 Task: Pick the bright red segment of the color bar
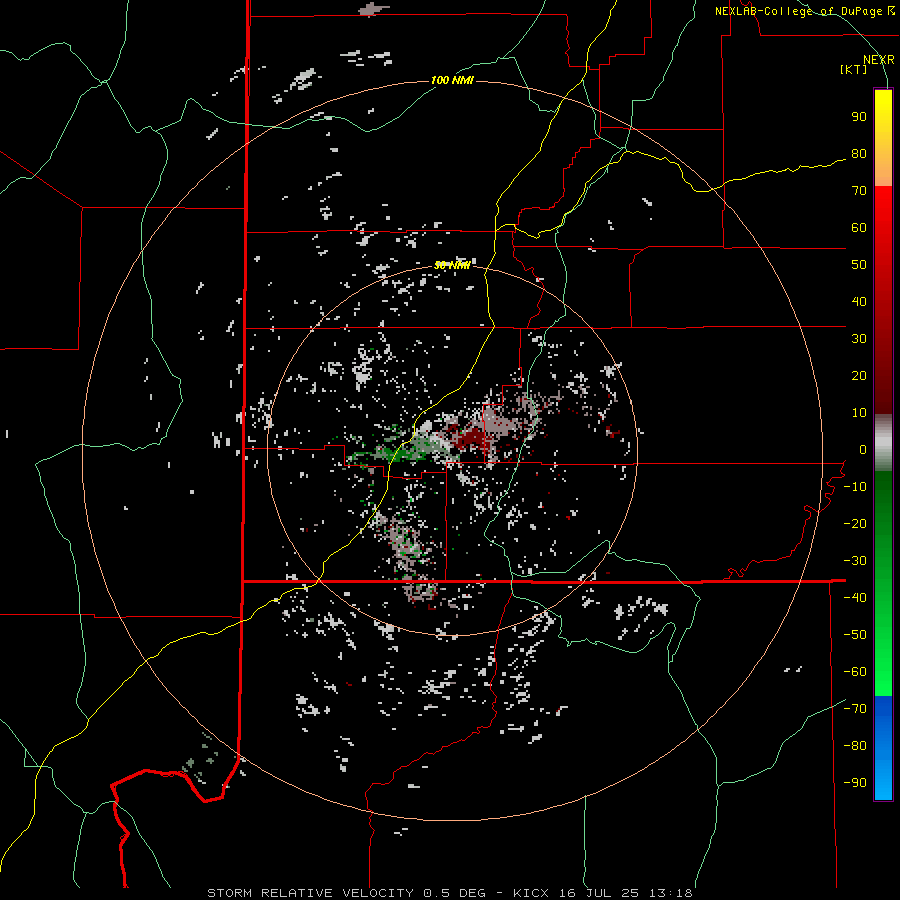(883, 300)
